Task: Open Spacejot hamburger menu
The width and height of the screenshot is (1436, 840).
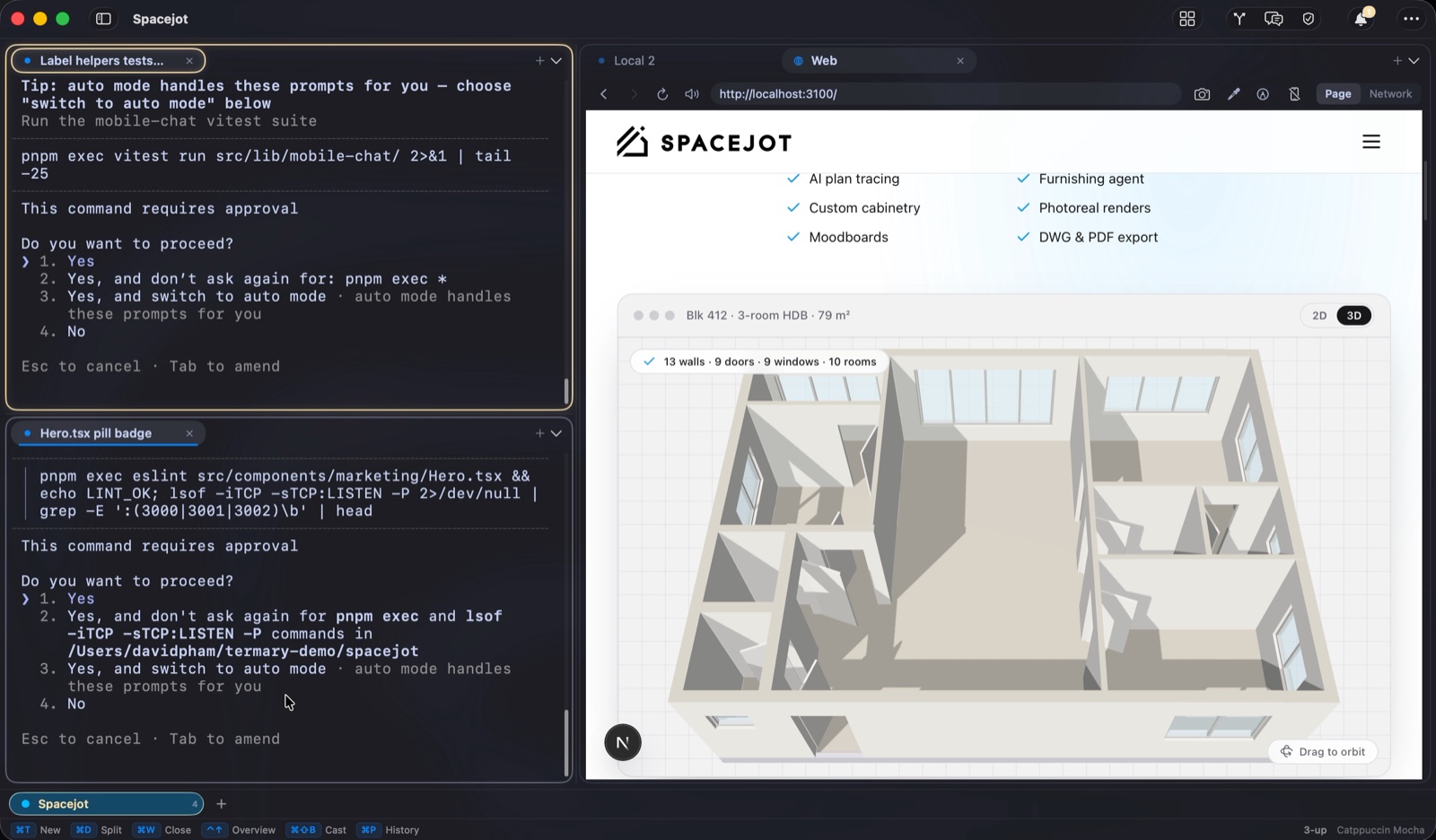Action: [1371, 142]
